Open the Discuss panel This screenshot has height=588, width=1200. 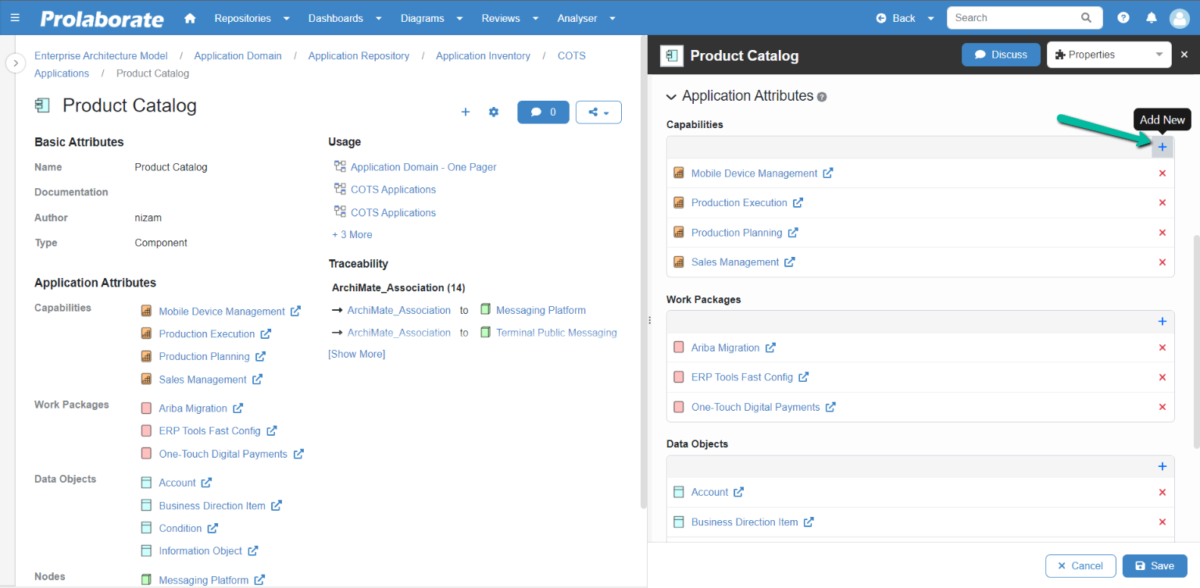pos(1000,54)
